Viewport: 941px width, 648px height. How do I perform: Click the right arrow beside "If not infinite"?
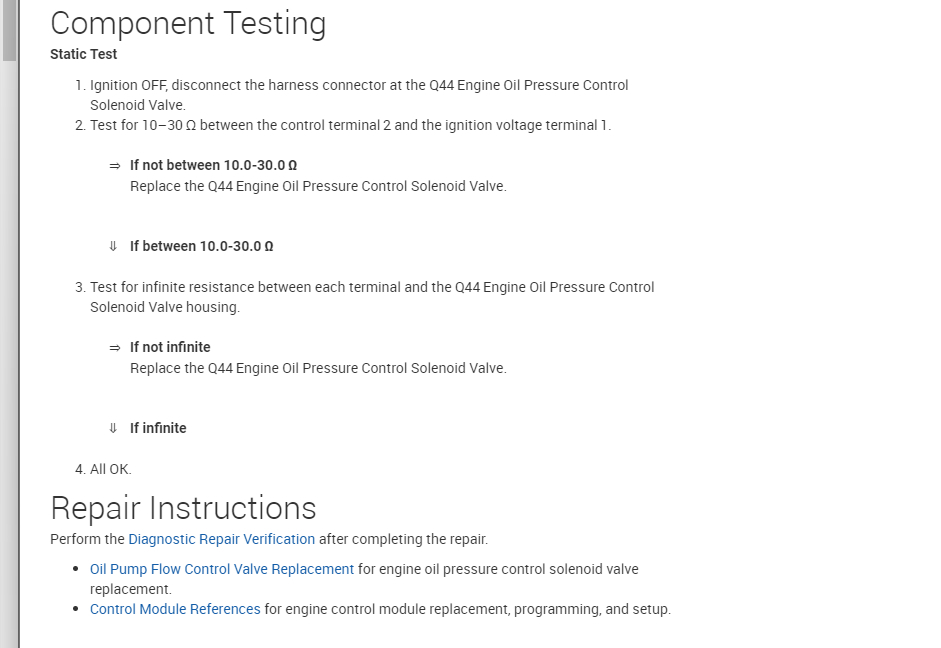tap(114, 347)
